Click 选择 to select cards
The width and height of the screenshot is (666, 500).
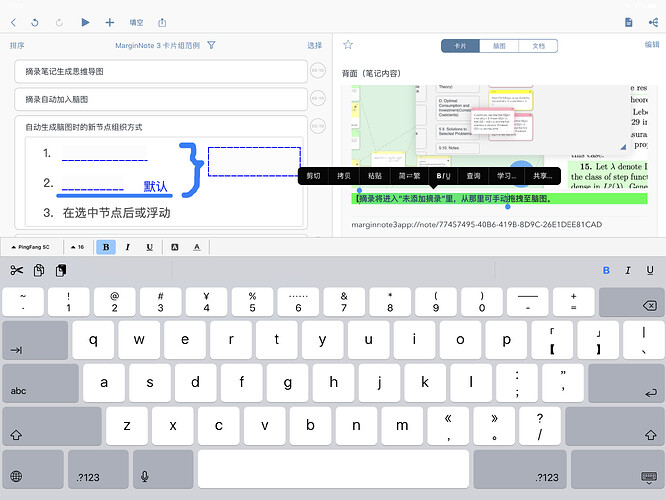pos(315,45)
